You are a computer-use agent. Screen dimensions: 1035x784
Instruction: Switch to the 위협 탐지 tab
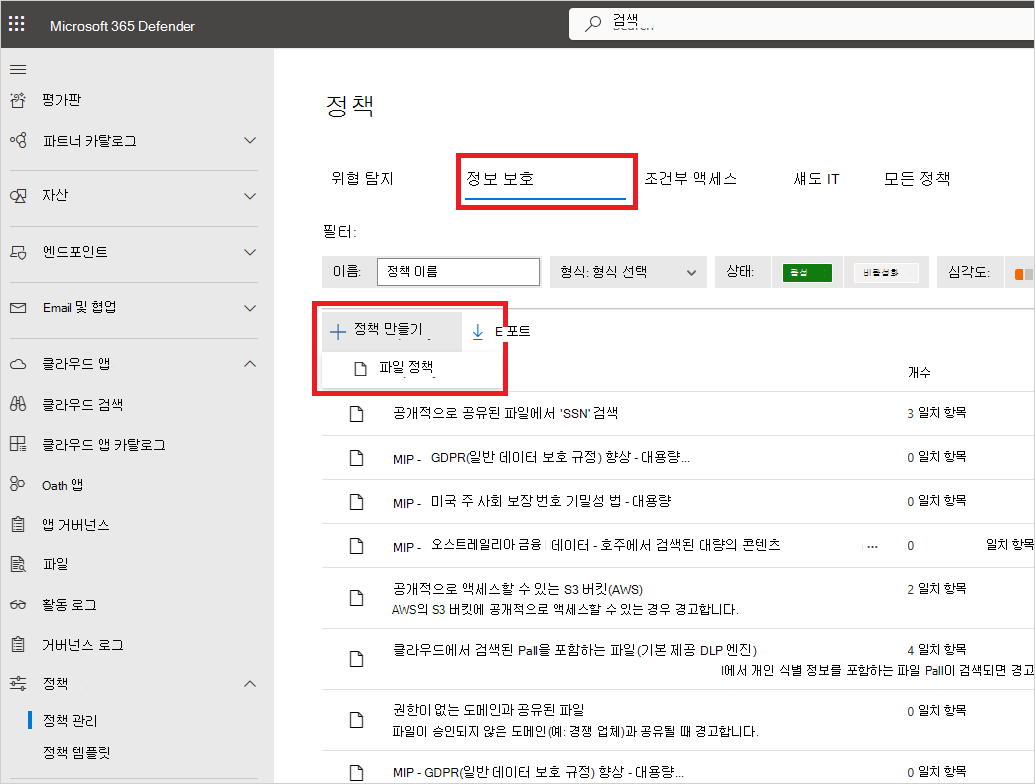tap(362, 179)
